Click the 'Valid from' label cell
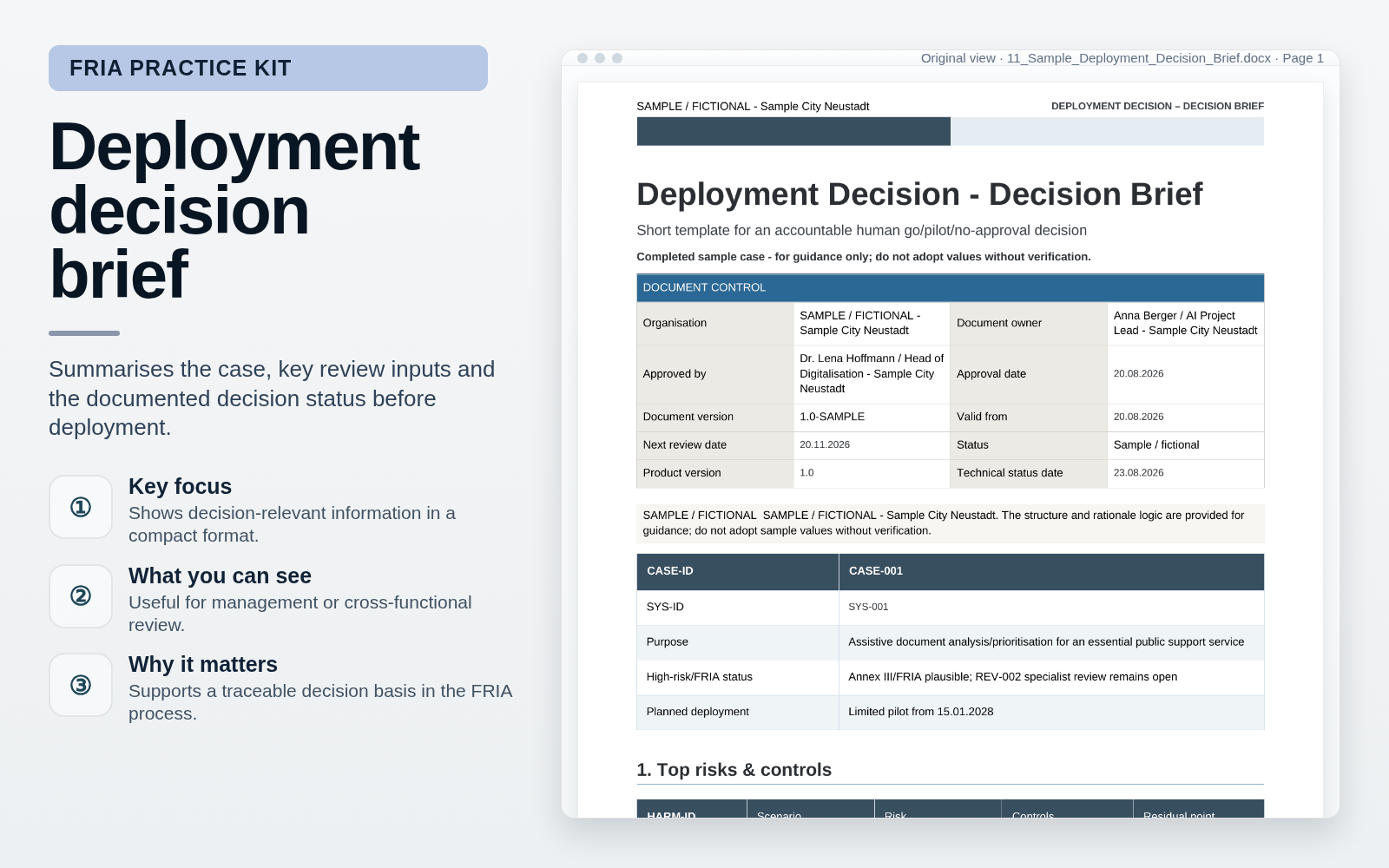The height and width of the screenshot is (868, 1389). click(1029, 417)
